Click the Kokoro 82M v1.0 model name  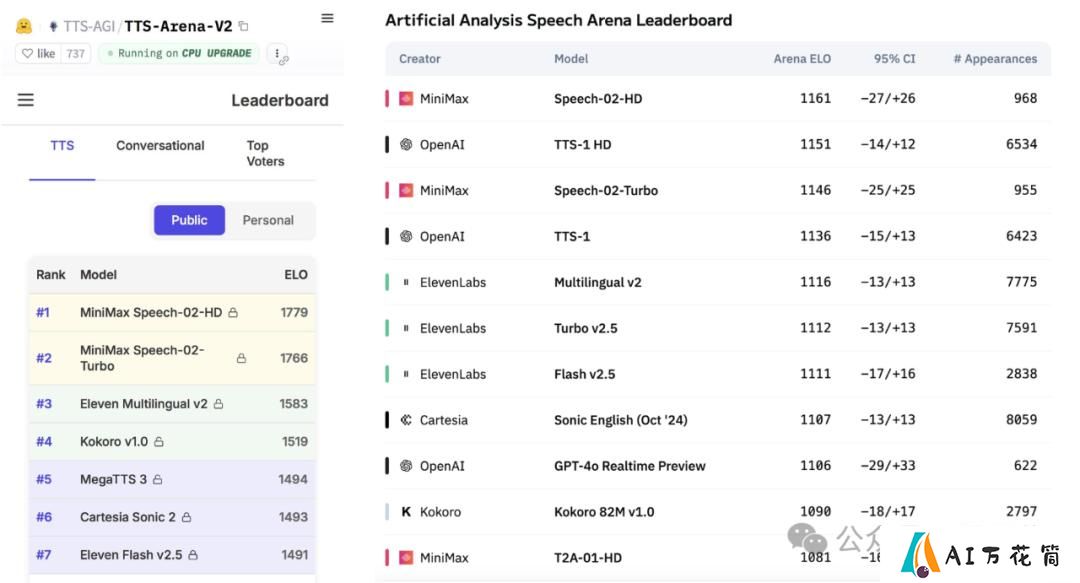pyautogui.click(x=604, y=512)
